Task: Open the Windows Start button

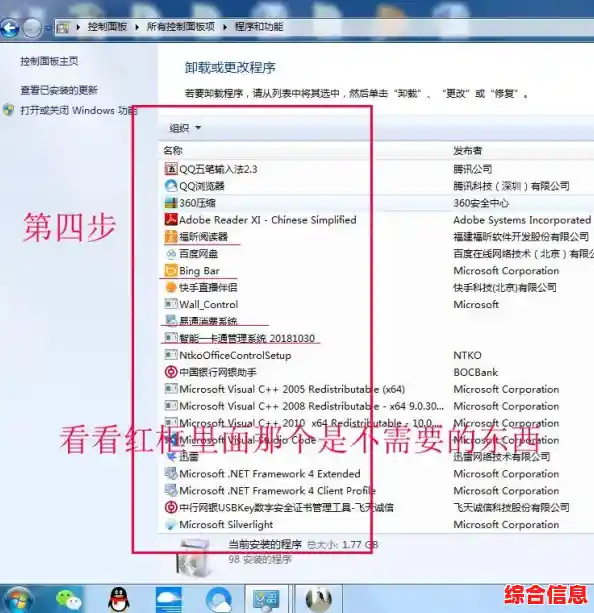Action: click(16, 600)
